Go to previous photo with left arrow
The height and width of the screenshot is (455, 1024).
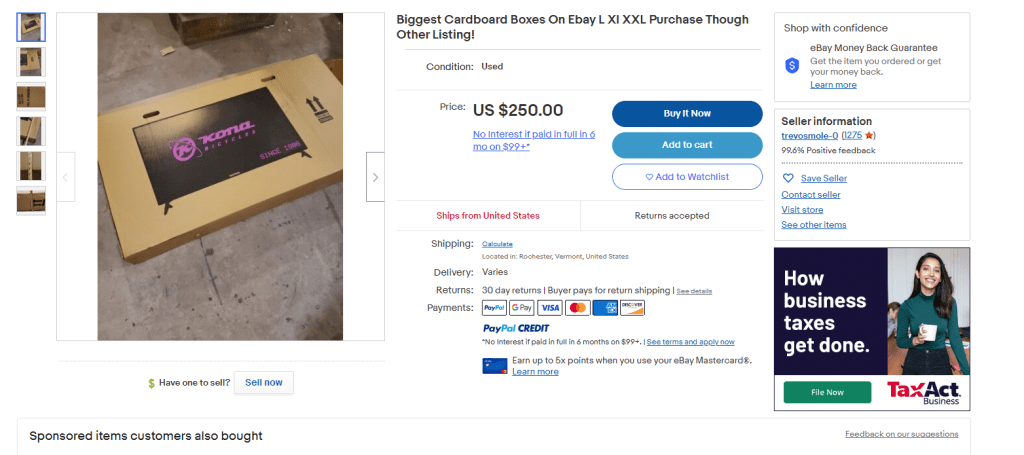click(x=65, y=177)
